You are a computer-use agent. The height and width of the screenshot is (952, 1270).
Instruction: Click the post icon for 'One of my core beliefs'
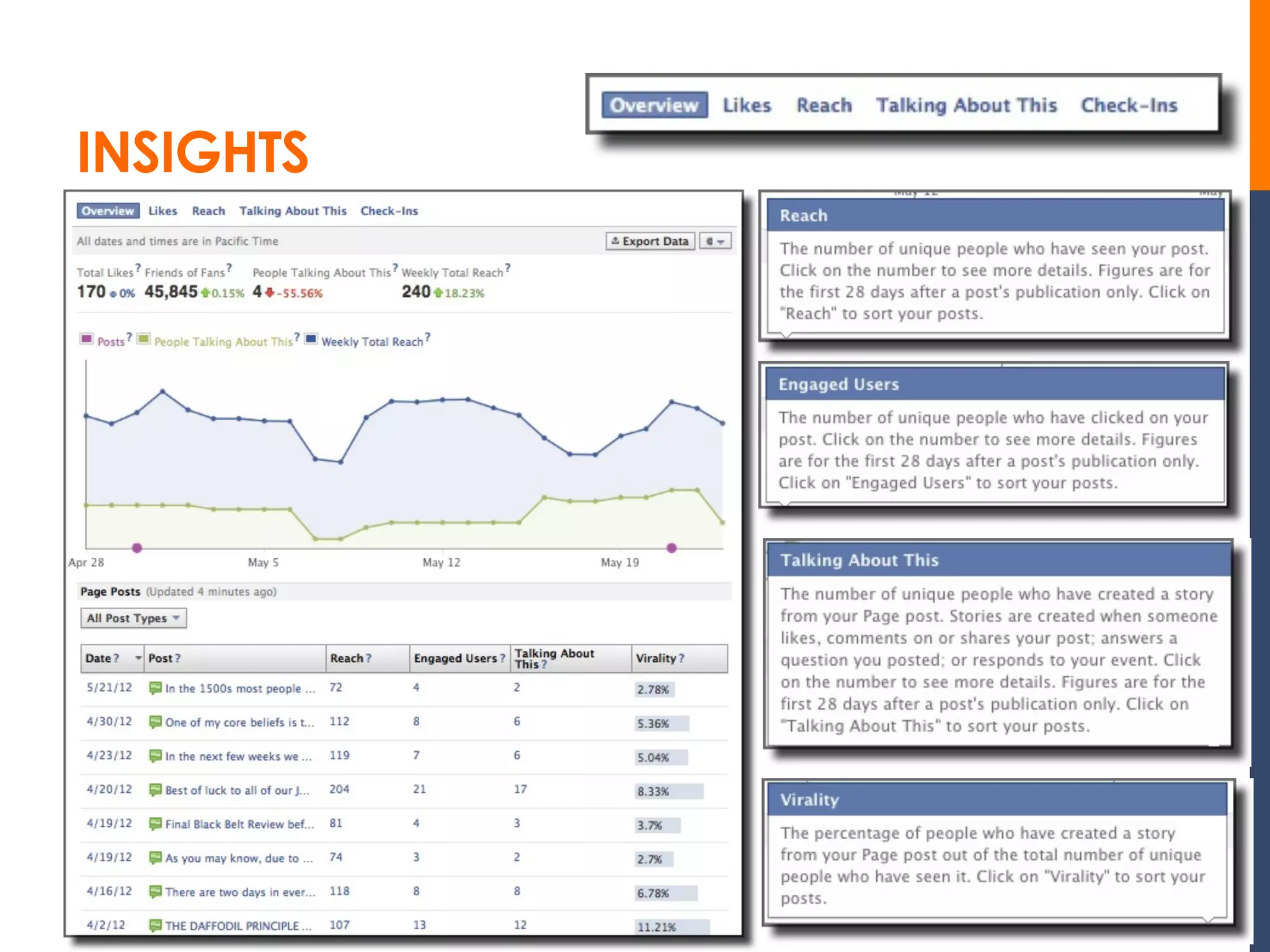(x=155, y=722)
